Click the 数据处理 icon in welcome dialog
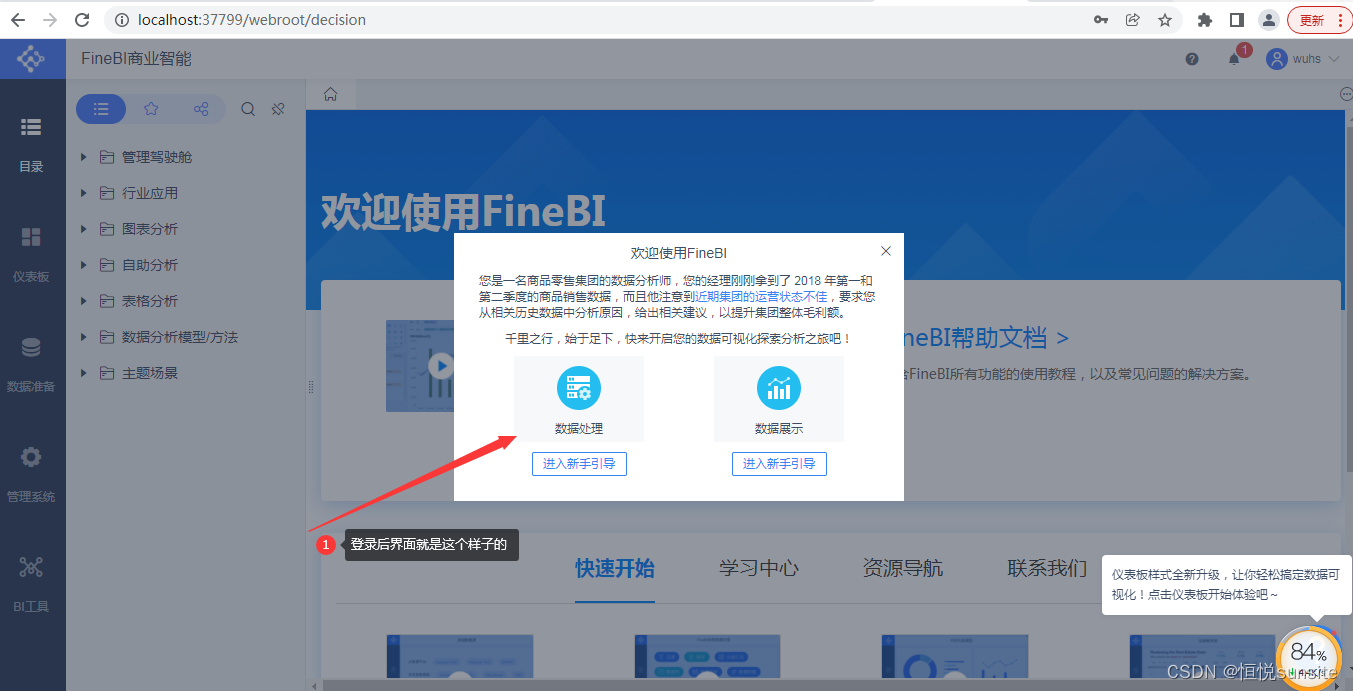This screenshot has height=691, width=1353. 579,389
